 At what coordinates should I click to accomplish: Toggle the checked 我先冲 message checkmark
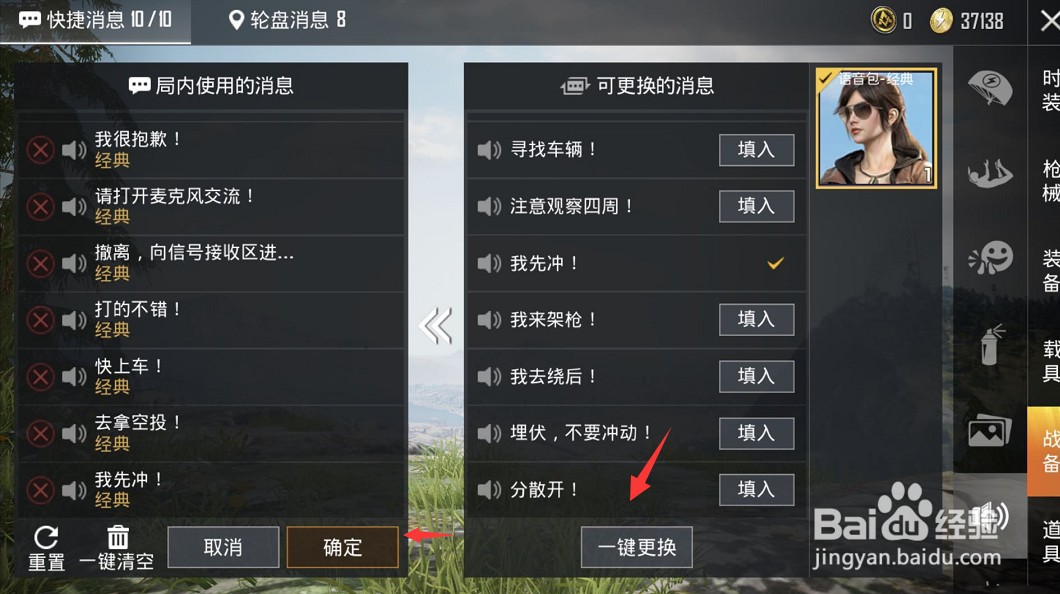(x=775, y=263)
